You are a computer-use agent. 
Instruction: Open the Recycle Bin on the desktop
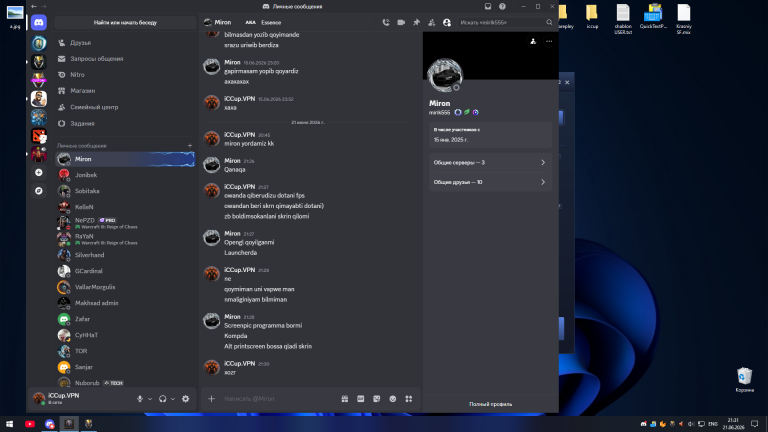click(x=744, y=380)
